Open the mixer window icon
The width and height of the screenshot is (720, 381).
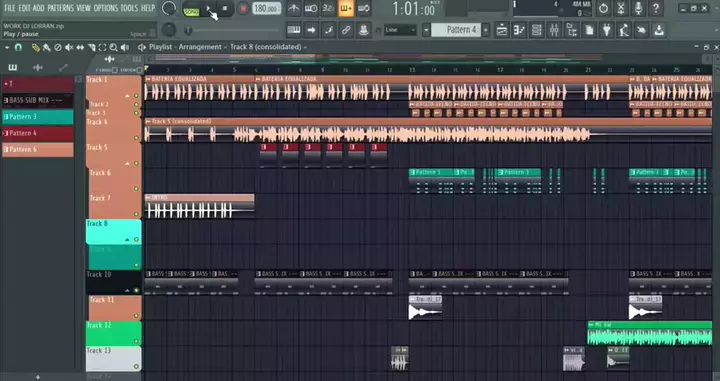pos(554,30)
